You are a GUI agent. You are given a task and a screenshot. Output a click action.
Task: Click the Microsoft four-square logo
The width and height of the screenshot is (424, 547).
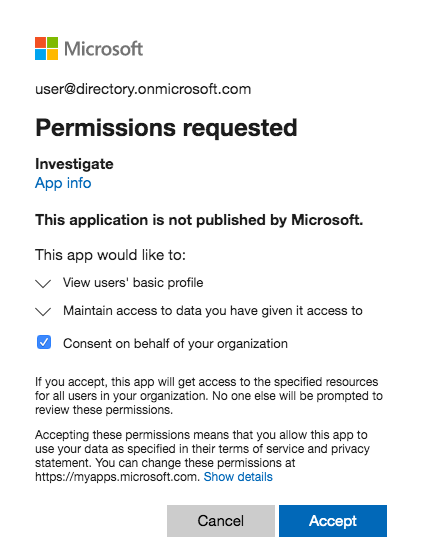coord(46,48)
